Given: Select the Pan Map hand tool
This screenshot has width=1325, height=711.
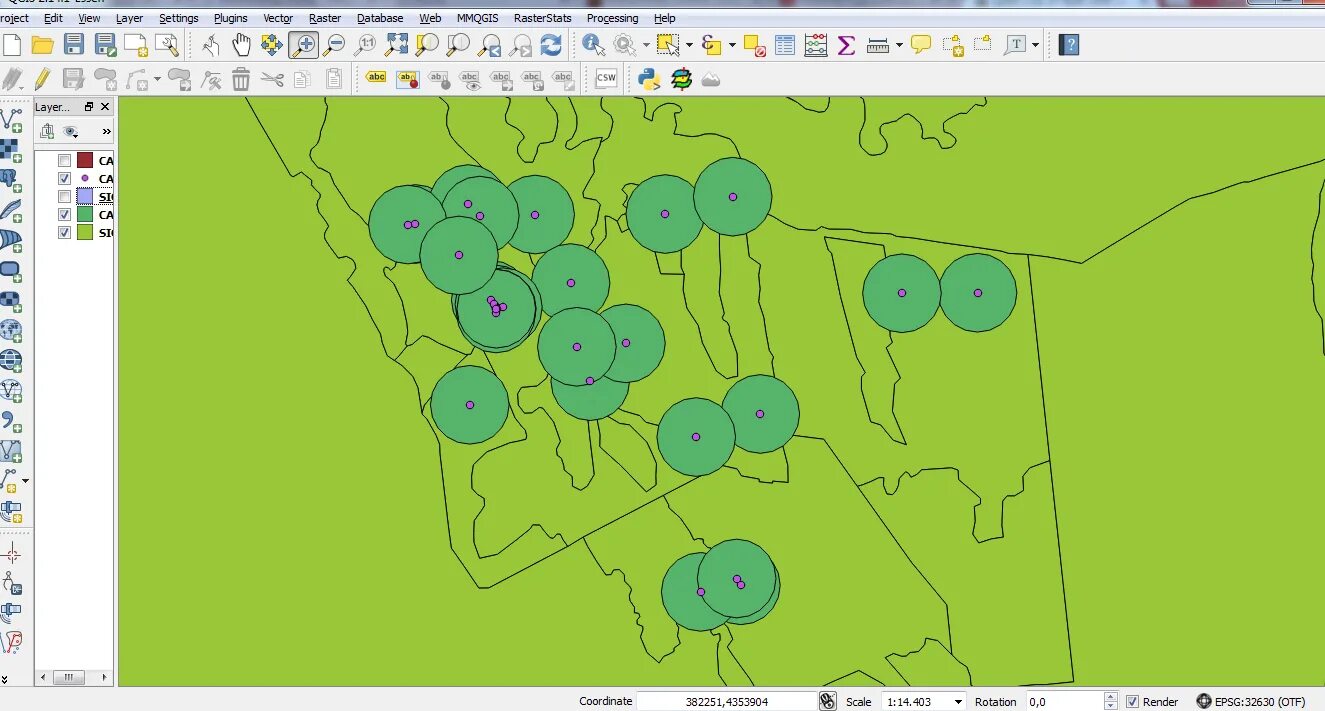Looking at the screenshot, I should click(x=241, y=45).
